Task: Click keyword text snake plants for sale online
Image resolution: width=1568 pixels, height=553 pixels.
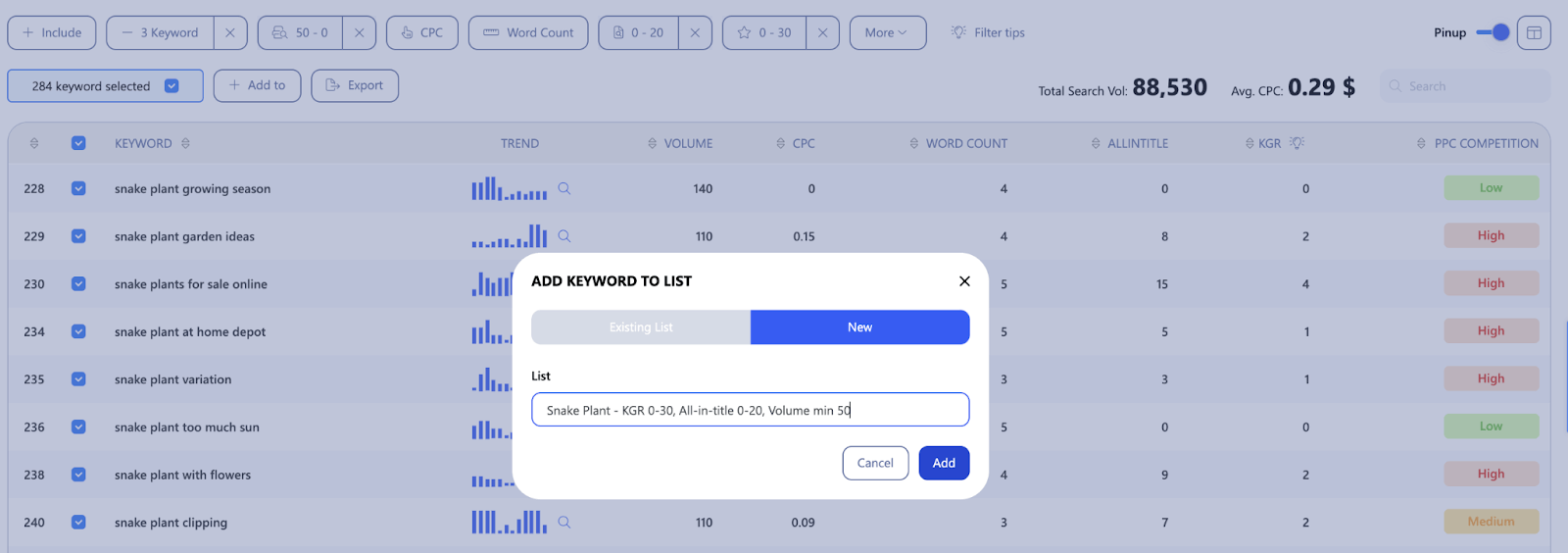Action: click(191, 284)
